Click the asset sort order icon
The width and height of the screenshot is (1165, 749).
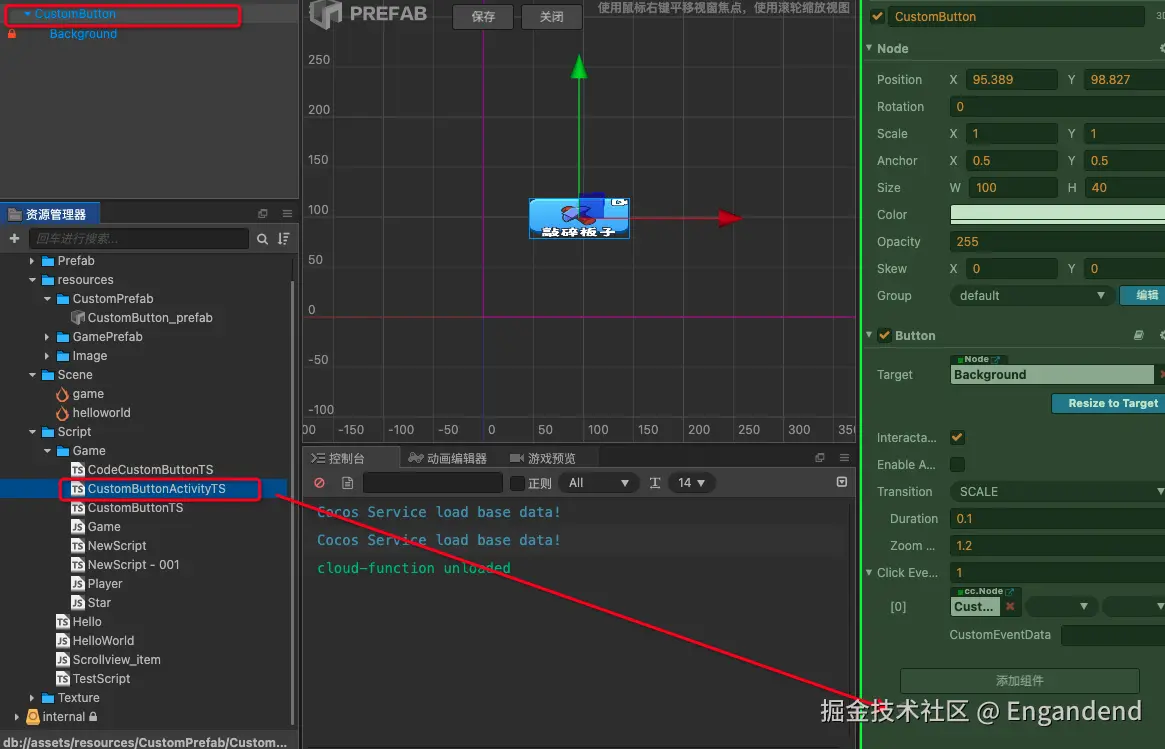click(284, 239)
